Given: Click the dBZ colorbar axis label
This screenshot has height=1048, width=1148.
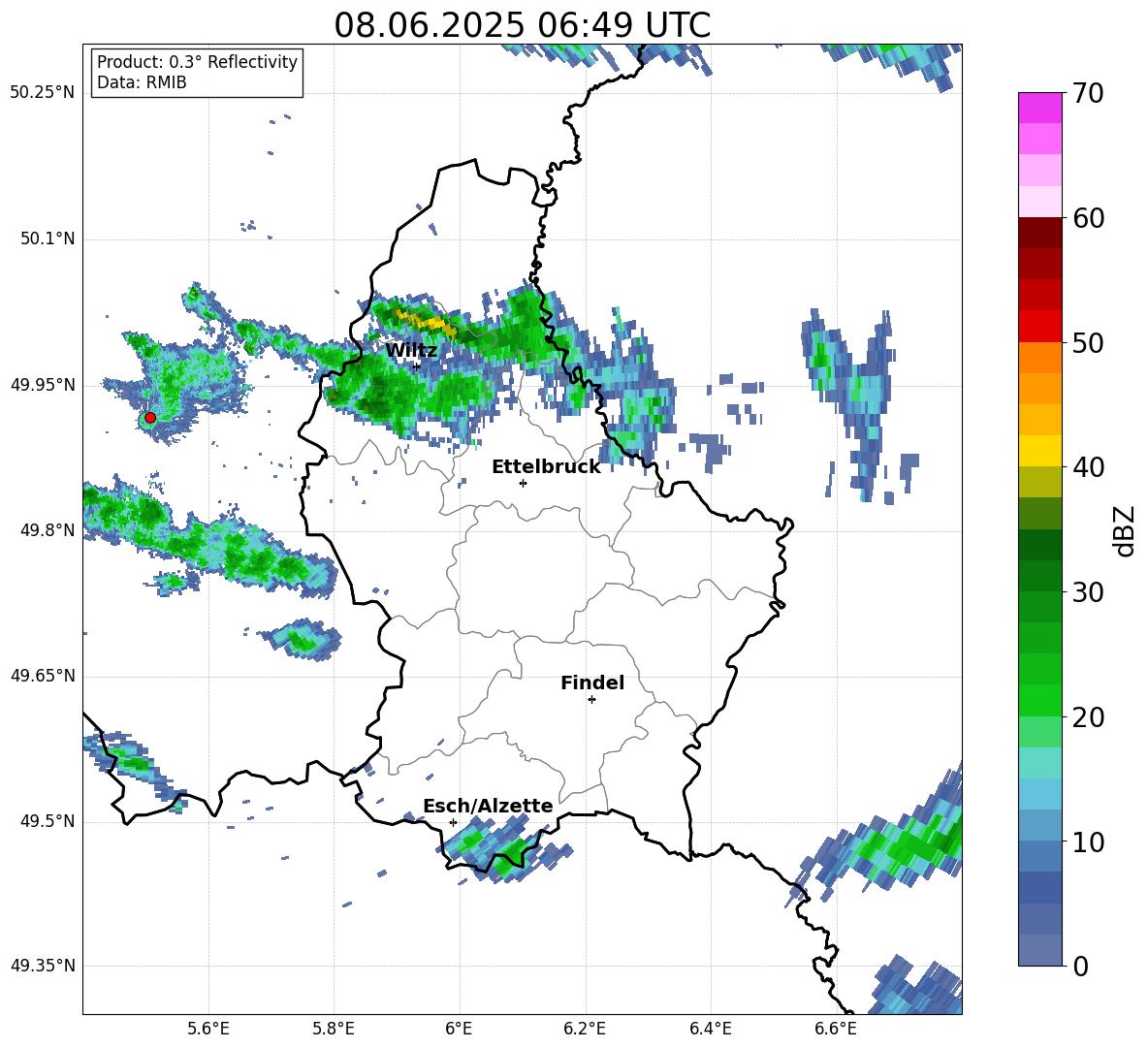Looking at the screenshot, I should pyautogui.click(x=1126, y=530).
